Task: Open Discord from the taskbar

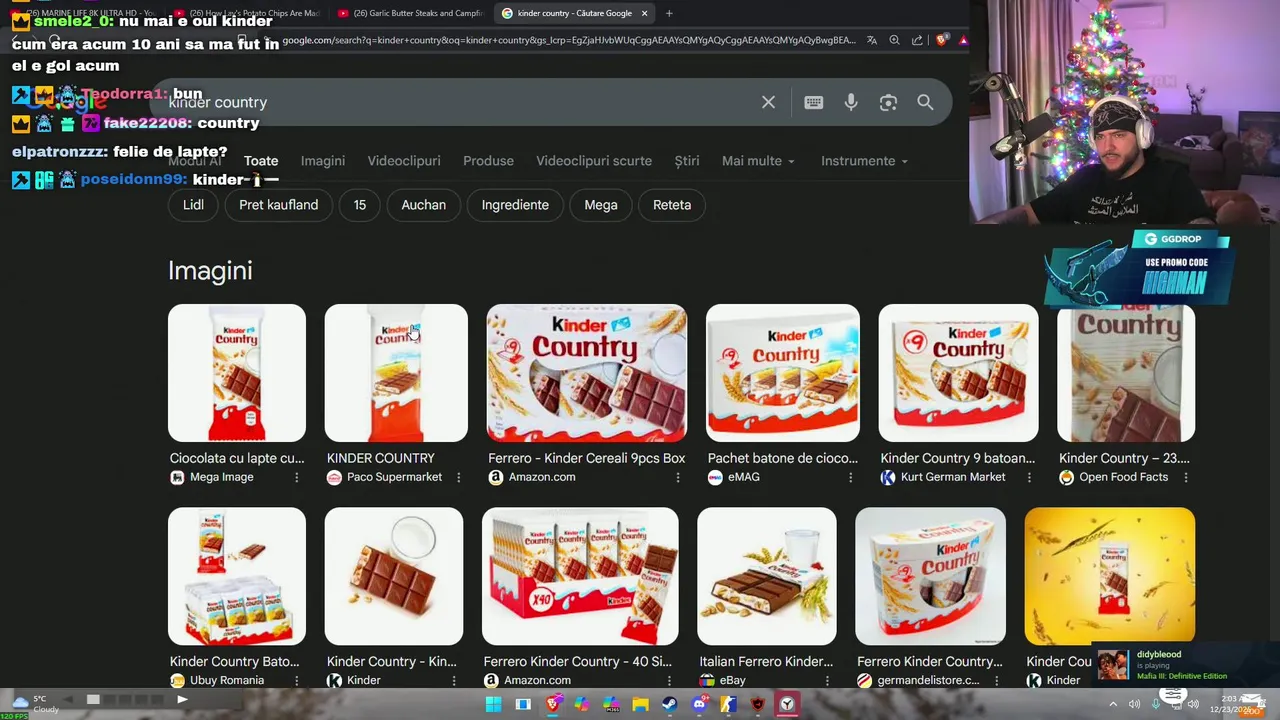Action: point(699,704)
